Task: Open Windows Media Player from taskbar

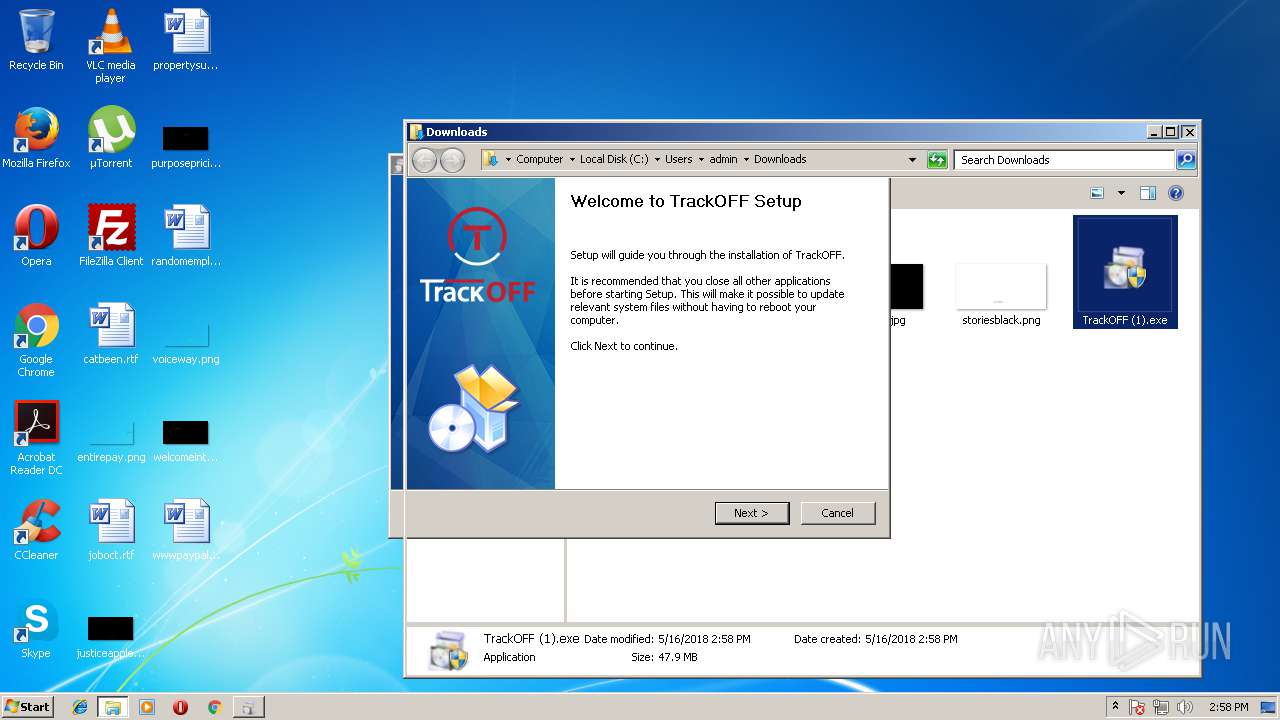Action: (147, 707)
